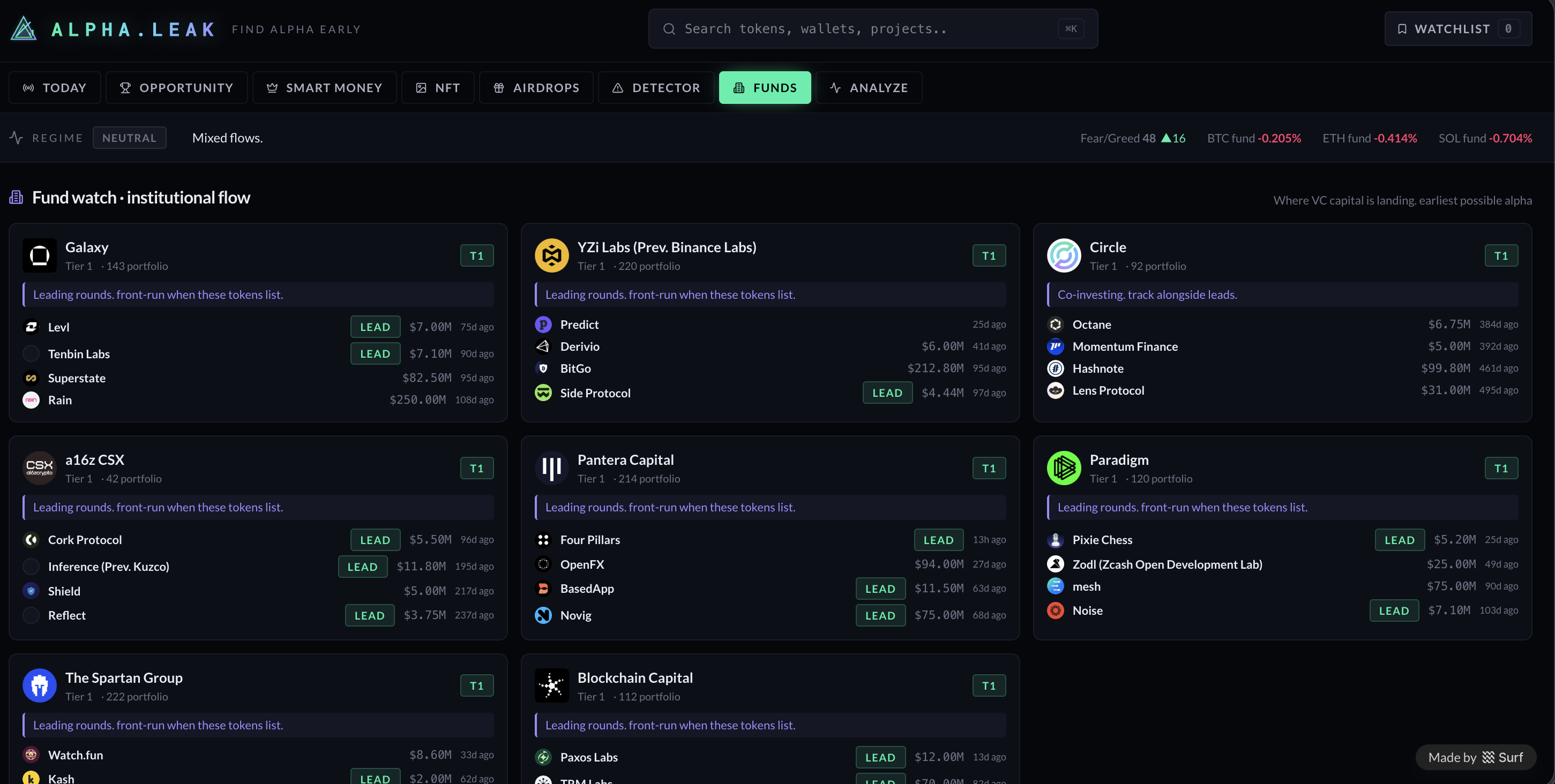Screen dimensions: 1555x784
Task: Click the Pantera Capital logo
Action: [551, 468]
